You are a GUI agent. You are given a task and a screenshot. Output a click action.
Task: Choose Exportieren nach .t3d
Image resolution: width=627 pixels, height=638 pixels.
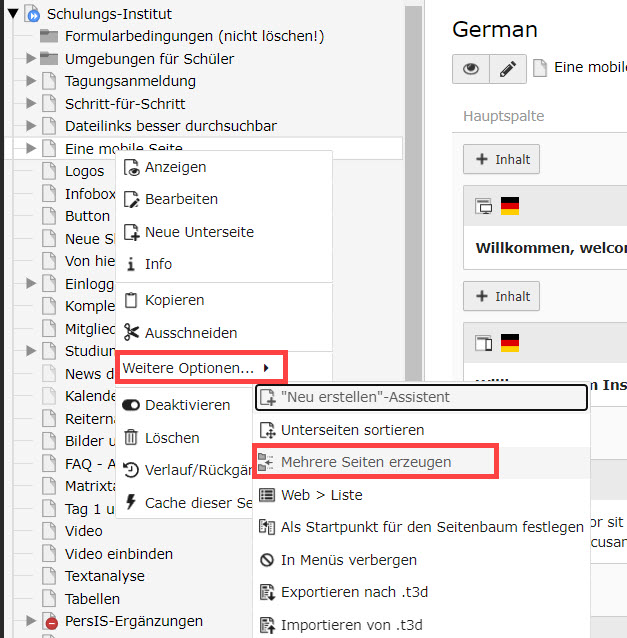[354, 592]
